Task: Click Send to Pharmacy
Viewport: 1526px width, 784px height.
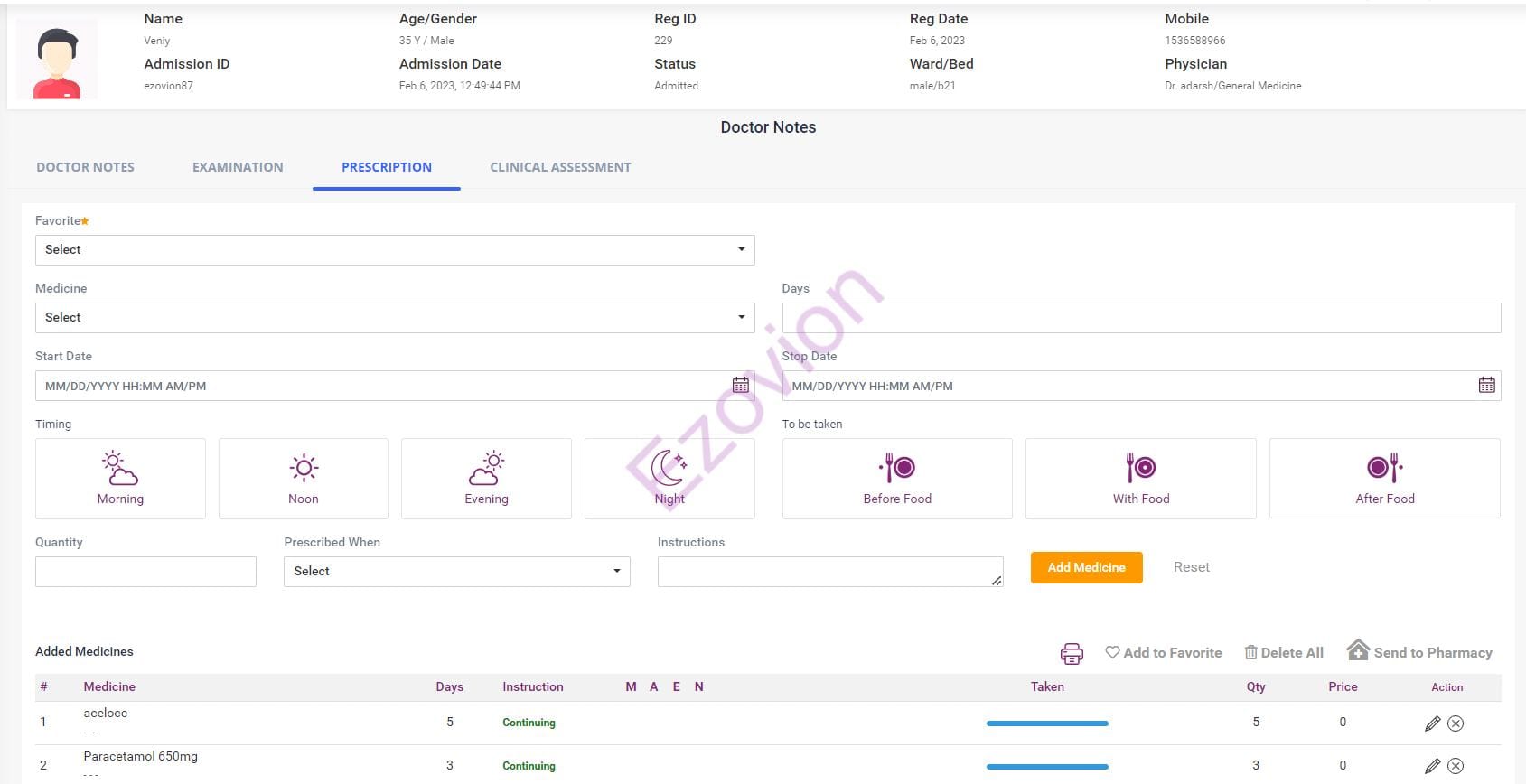Action: pyautogui.click(x=1418, y=652)
